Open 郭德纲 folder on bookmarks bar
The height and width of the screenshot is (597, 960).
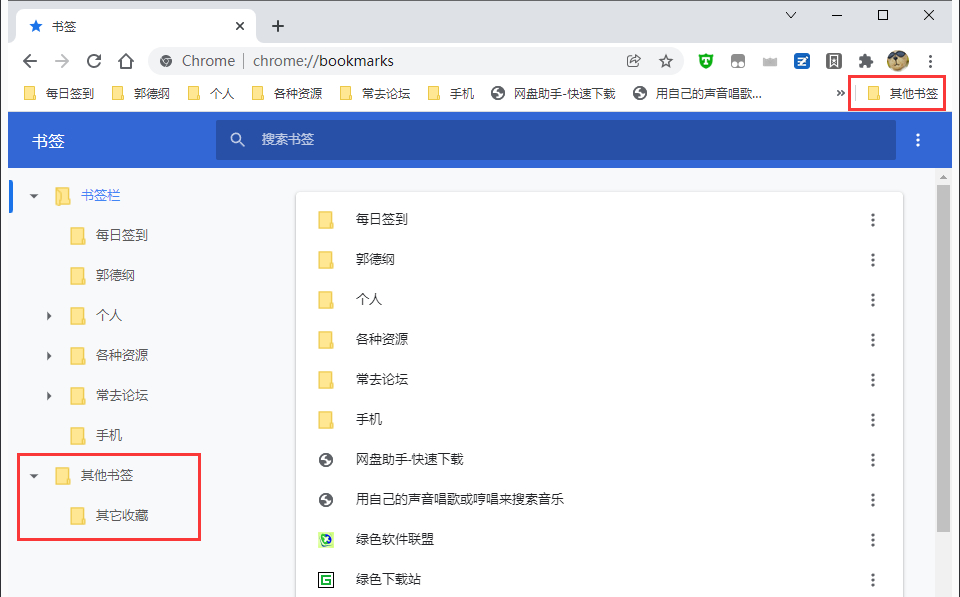point(140,93)
